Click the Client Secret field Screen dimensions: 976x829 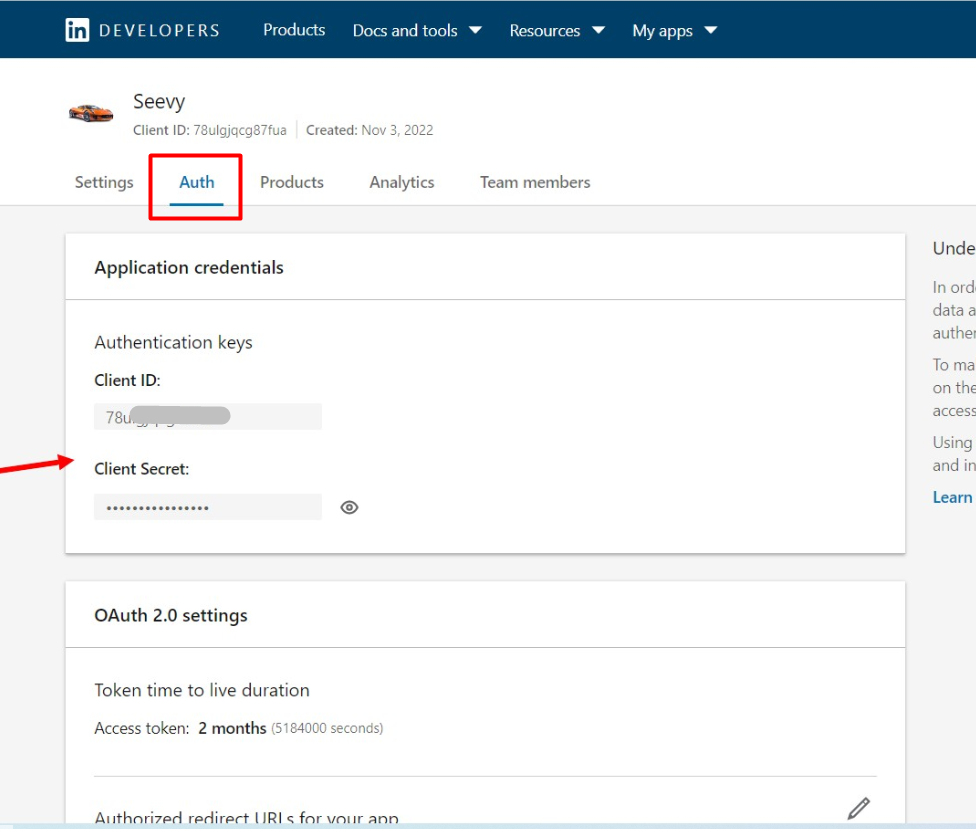pos(208,507)
